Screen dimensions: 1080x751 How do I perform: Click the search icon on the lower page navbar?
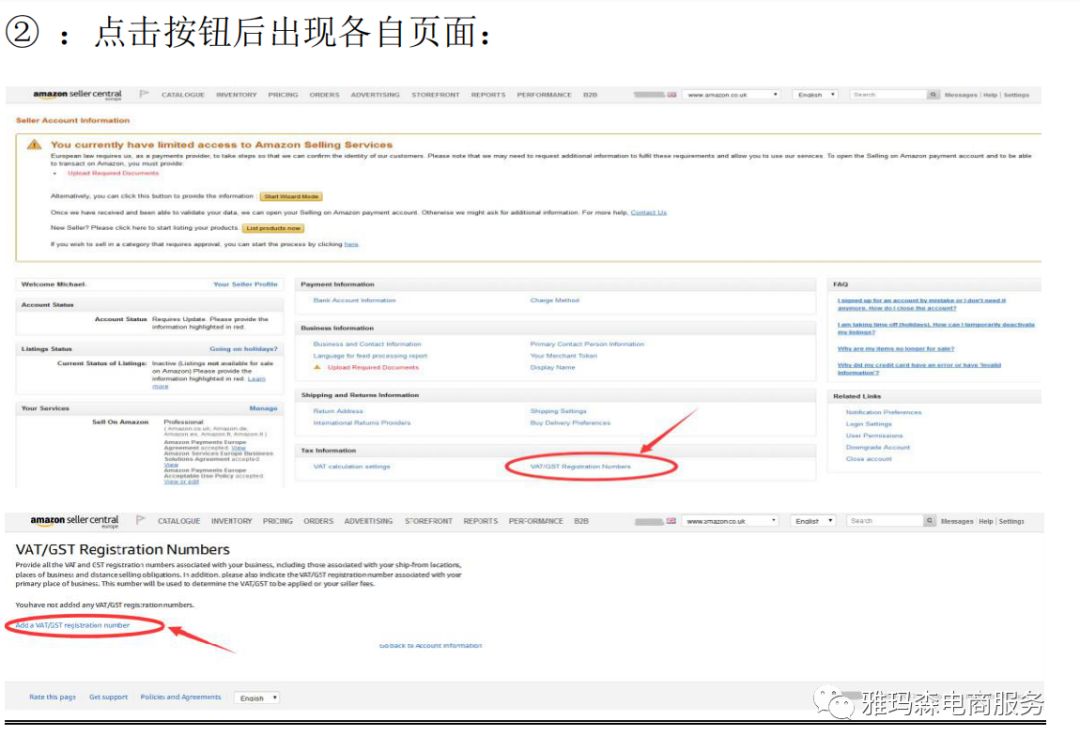pos(929,520)
